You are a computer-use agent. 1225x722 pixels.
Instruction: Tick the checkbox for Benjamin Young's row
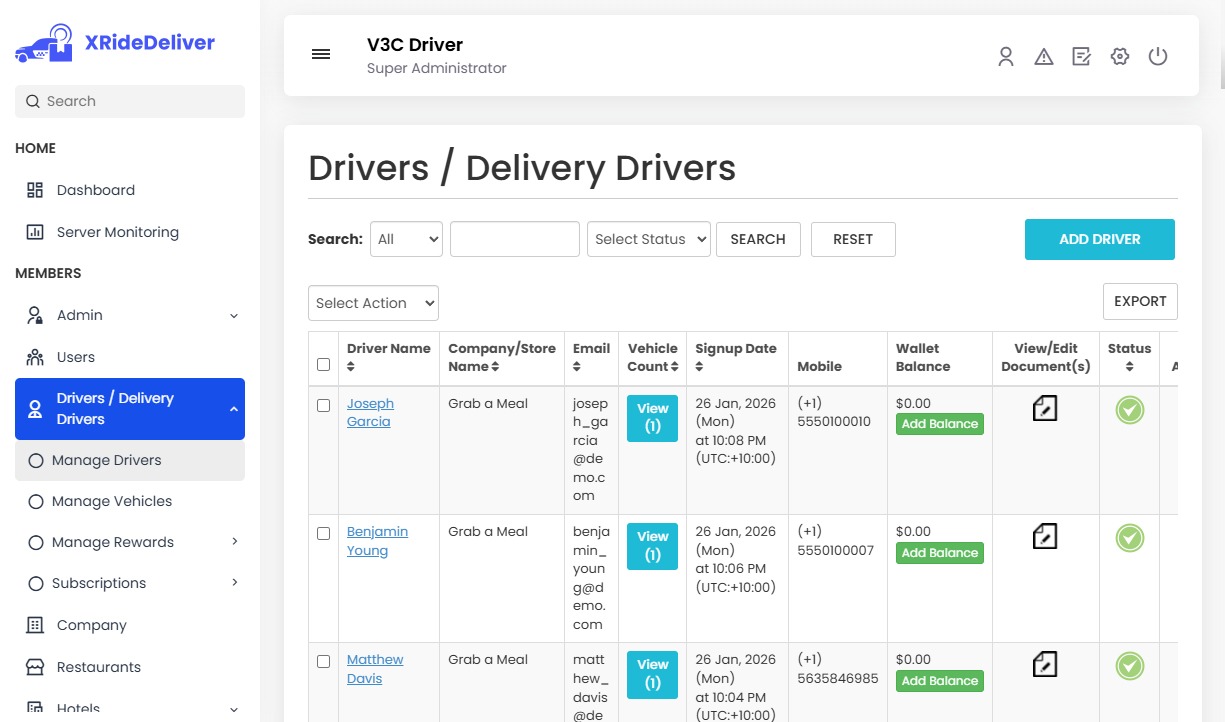coord(323,533)
